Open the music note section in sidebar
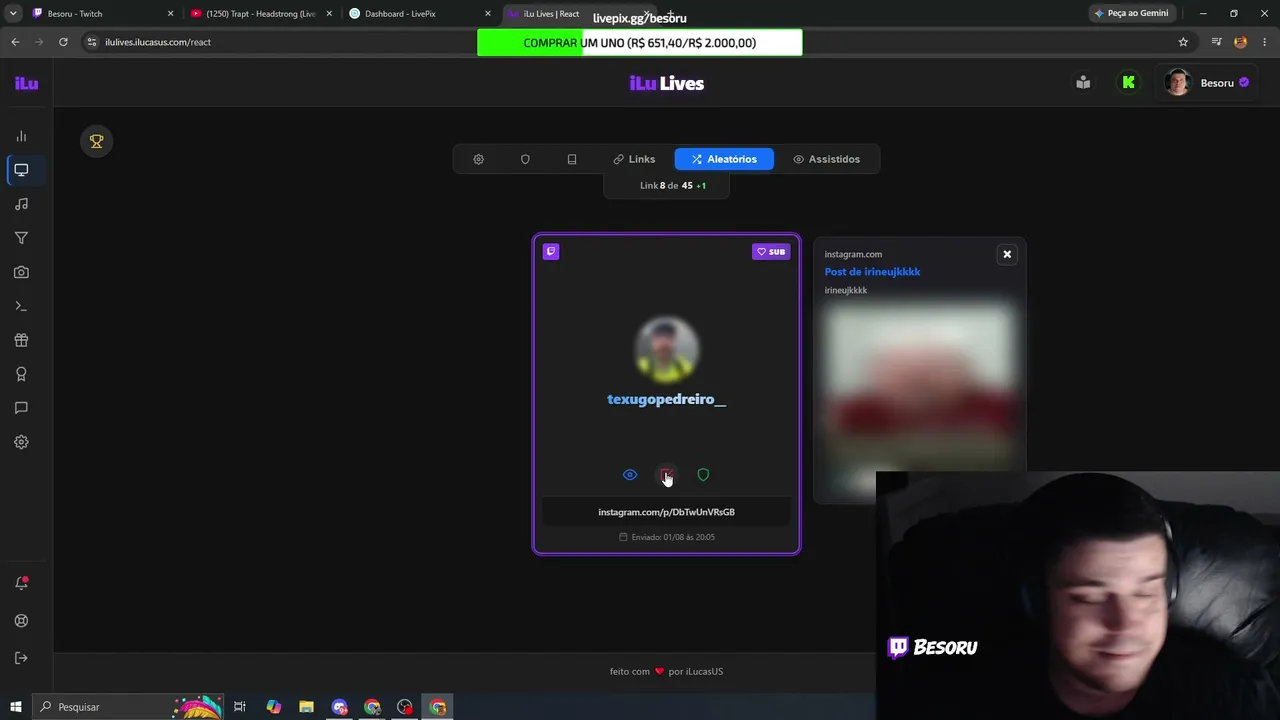Image resolution: width=1280 pixels, height=720 pixels. (x=21, y=204)
